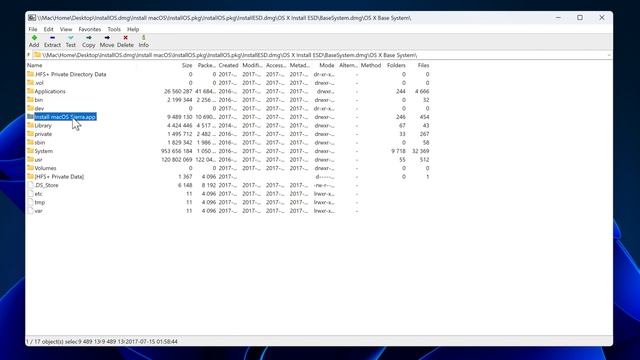
Task: Select the [HFS+ Private Data] folder icon
Action: (30, 177)
